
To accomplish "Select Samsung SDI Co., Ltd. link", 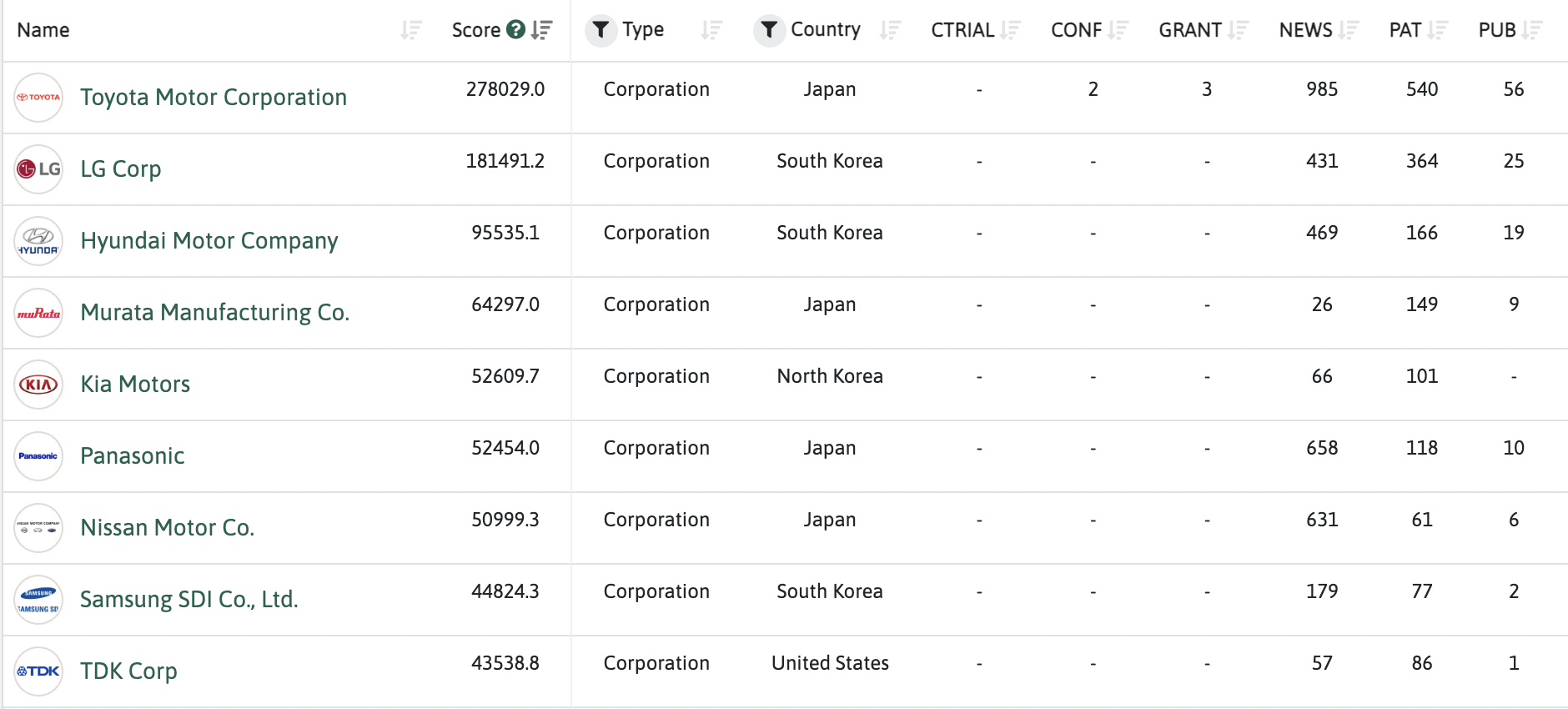I will pyautogui.click(x=189, y=600).
